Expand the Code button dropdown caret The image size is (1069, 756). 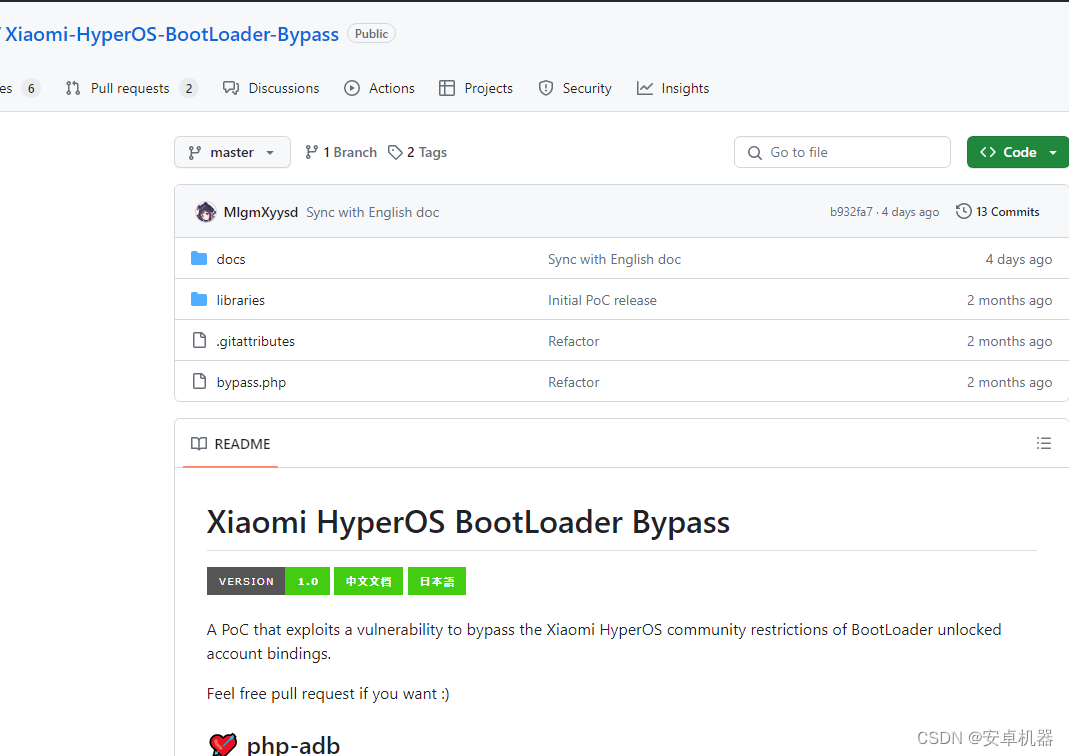pyautogui.click(x=1053, y=153)
